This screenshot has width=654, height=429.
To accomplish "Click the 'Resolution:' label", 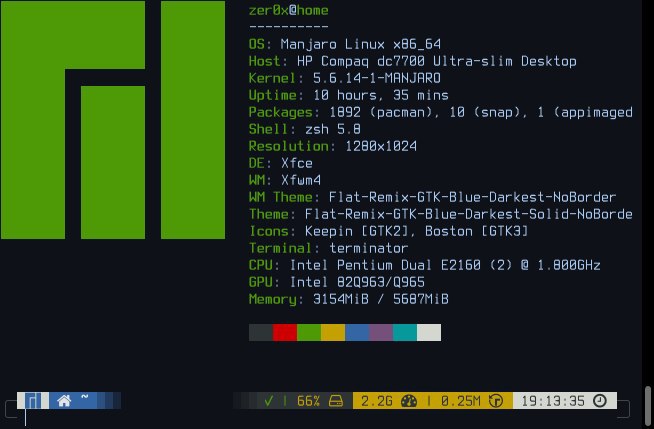I will 292,146.
